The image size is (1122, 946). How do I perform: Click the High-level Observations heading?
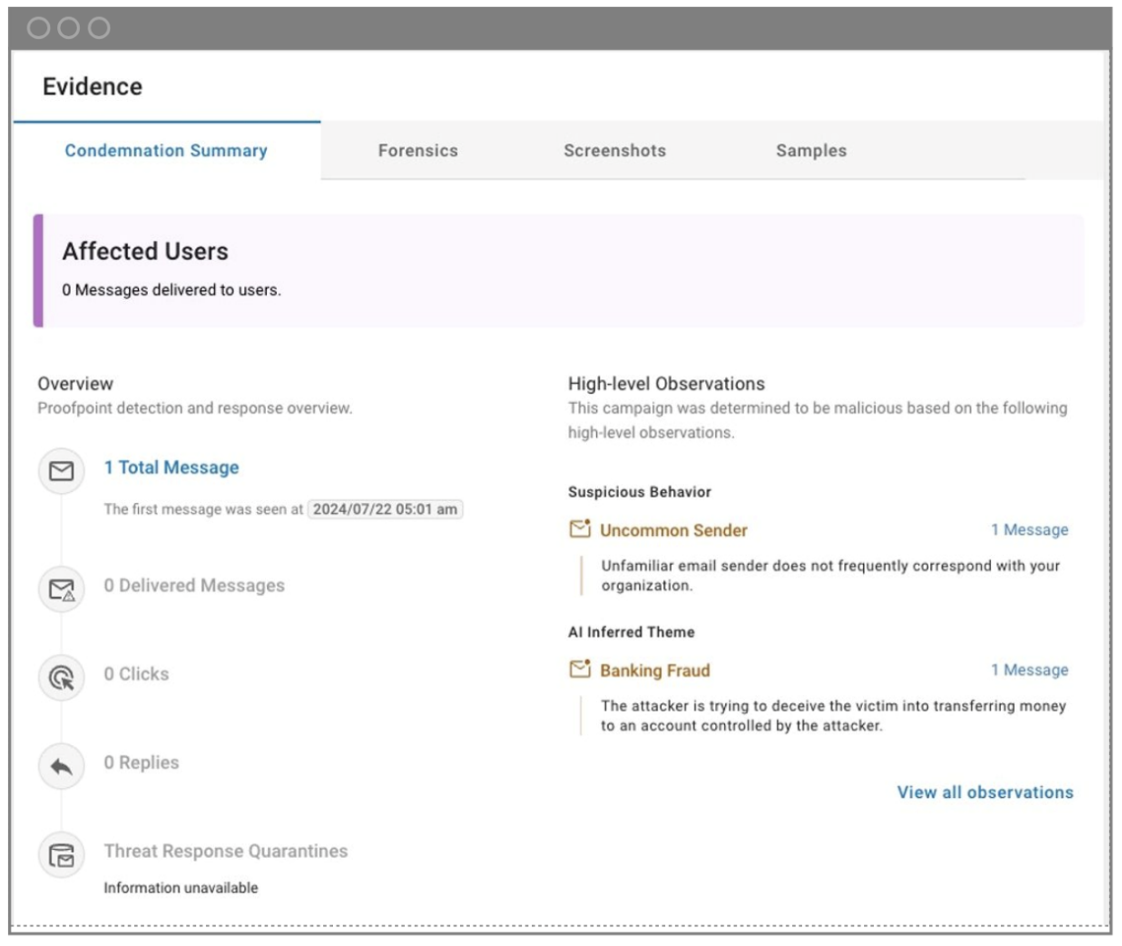pyautogui.click(x=666, y=384)
